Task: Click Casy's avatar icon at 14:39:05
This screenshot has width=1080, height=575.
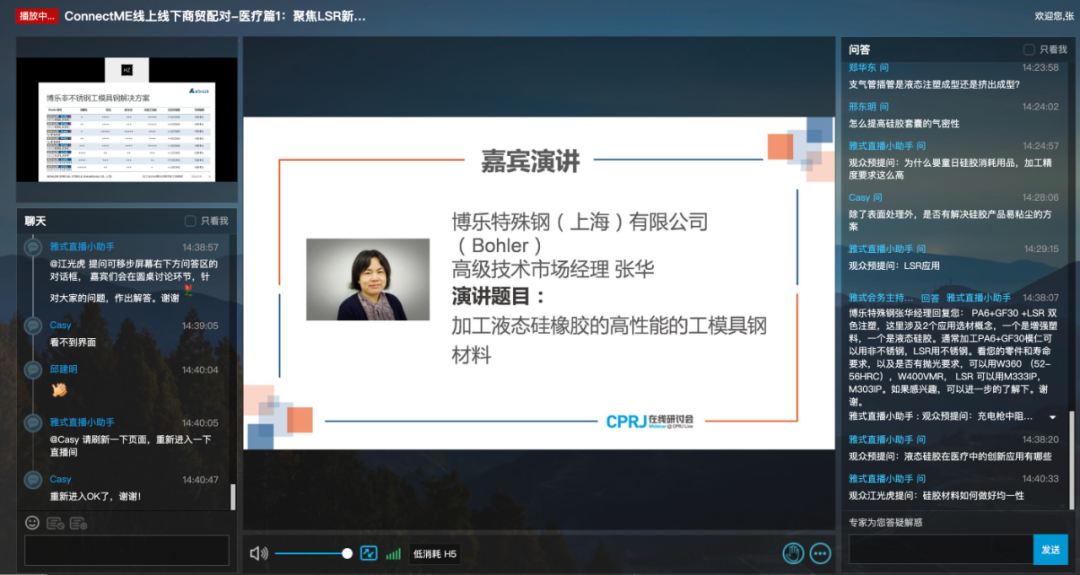Action: point(32,326)
